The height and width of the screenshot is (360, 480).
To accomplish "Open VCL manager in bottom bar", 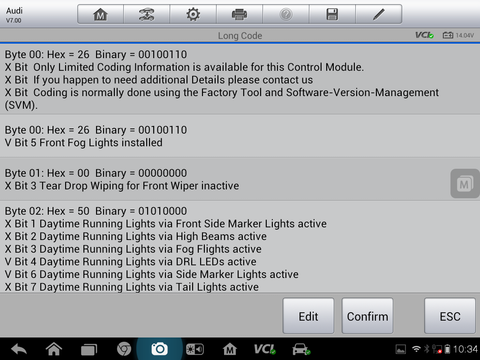I will 265,349.
